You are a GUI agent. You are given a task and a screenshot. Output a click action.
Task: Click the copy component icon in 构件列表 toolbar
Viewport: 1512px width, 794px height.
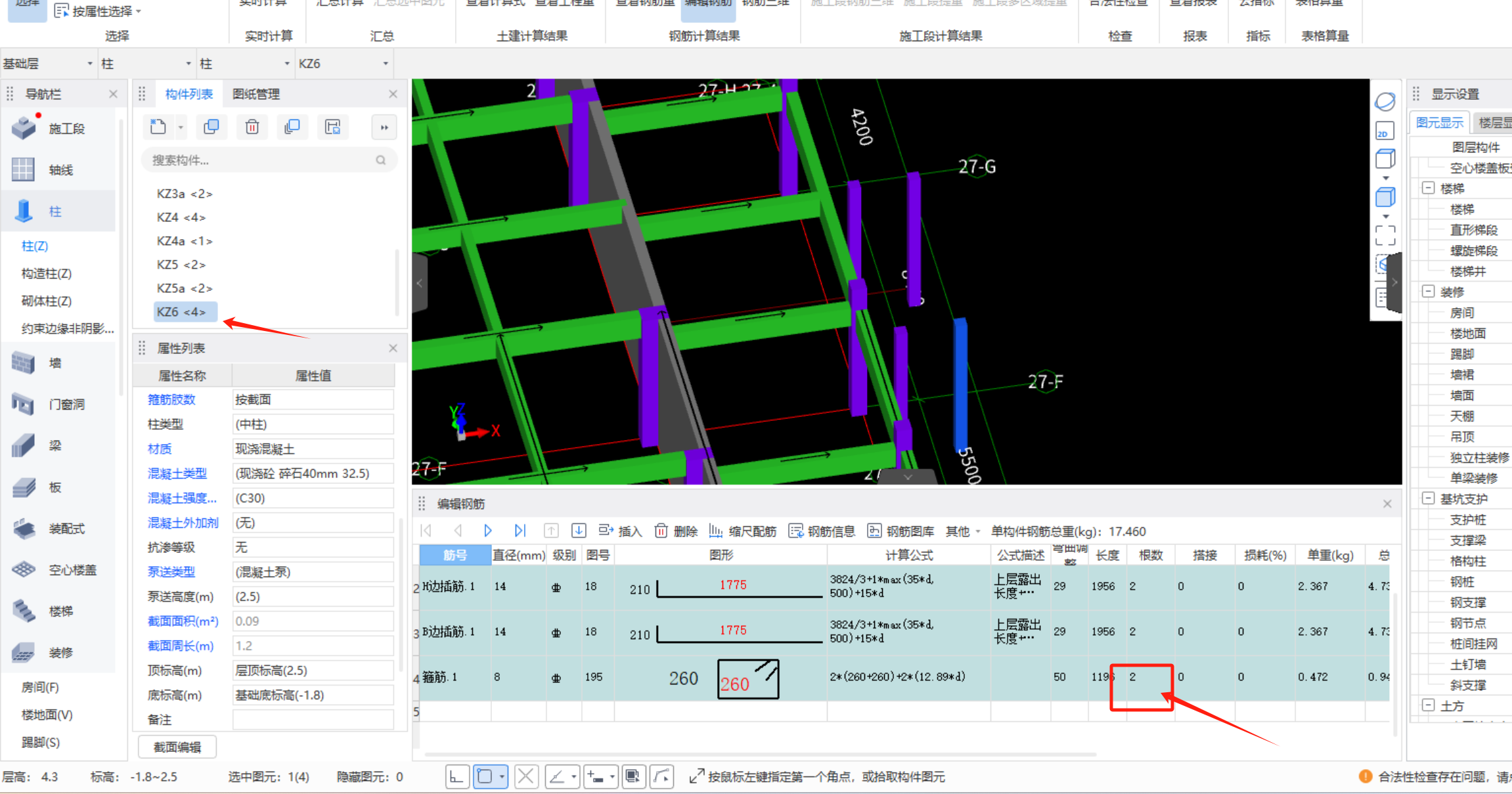[x=211, y=127]
